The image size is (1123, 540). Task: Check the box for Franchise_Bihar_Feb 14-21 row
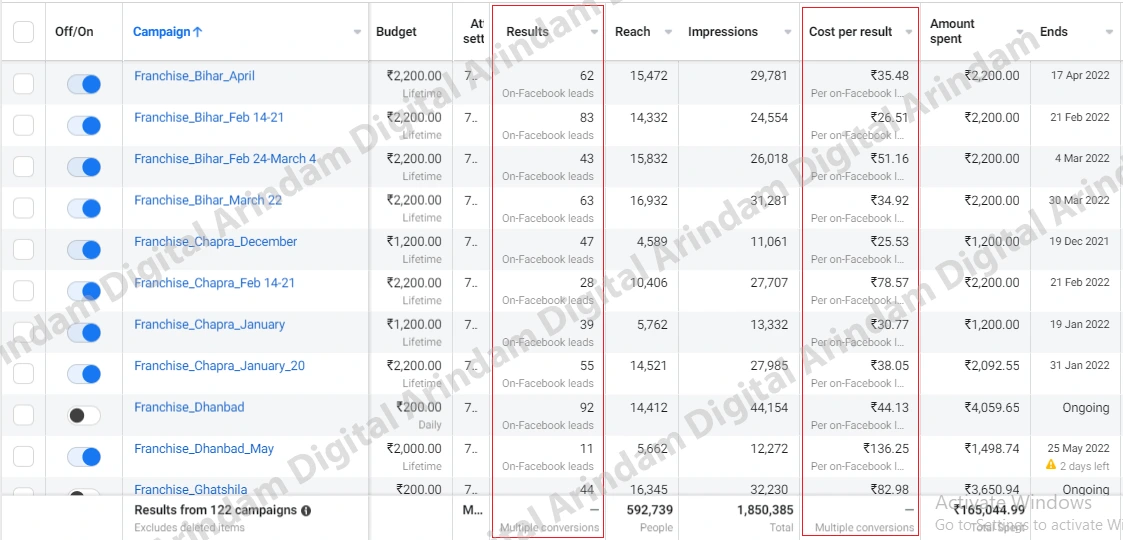[24, 126]
